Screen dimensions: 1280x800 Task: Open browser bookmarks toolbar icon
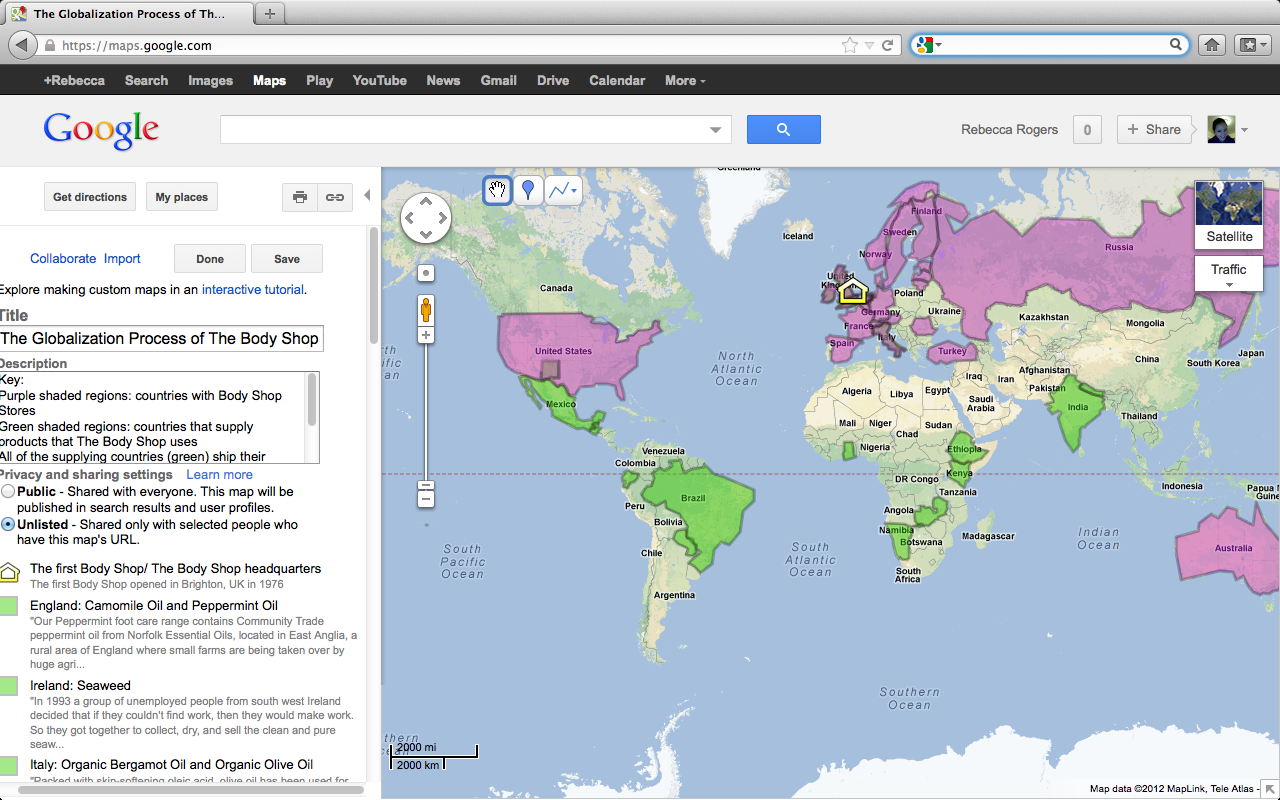[x=1250, y=45]
